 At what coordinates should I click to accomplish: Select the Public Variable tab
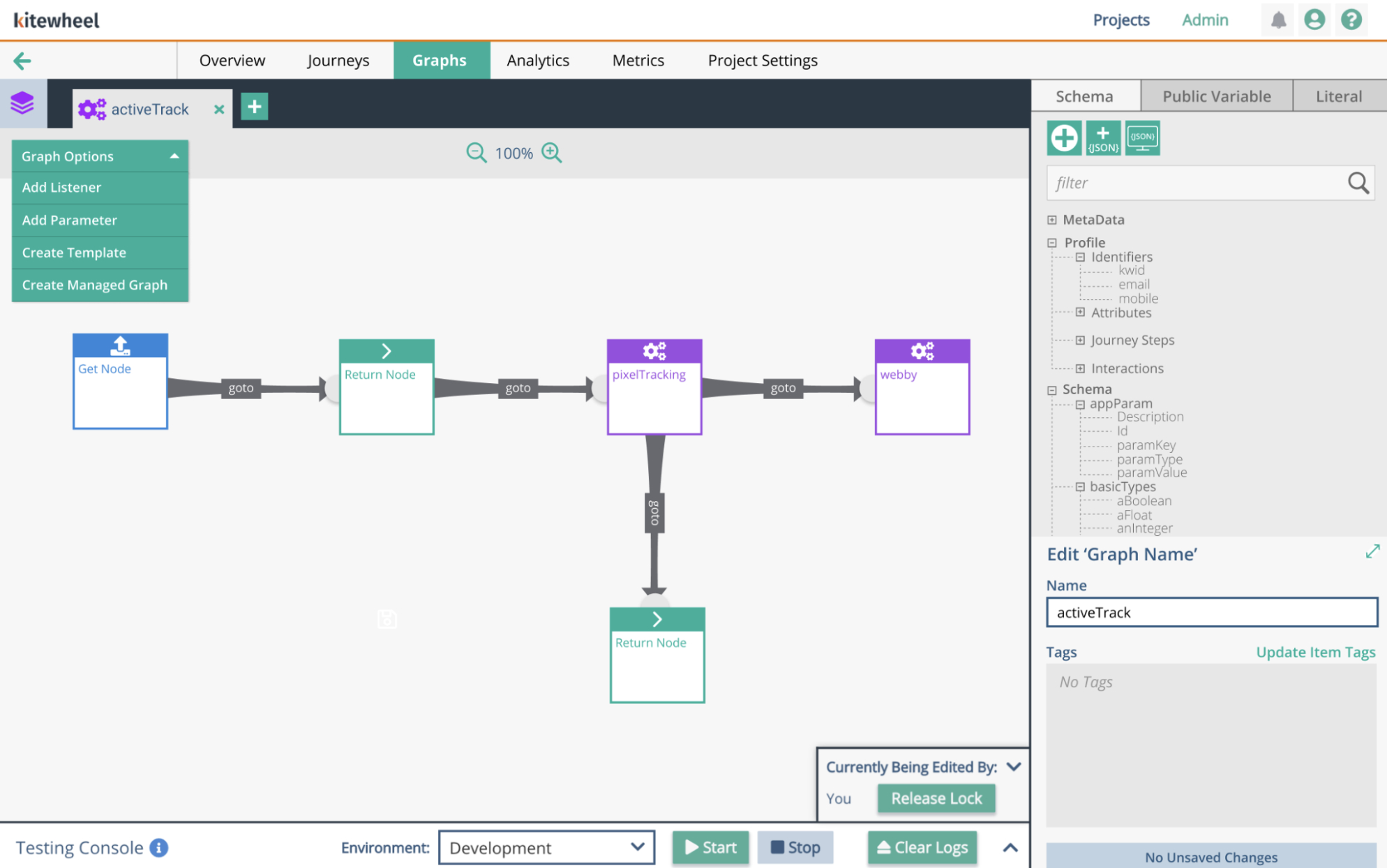[1216, 96]
